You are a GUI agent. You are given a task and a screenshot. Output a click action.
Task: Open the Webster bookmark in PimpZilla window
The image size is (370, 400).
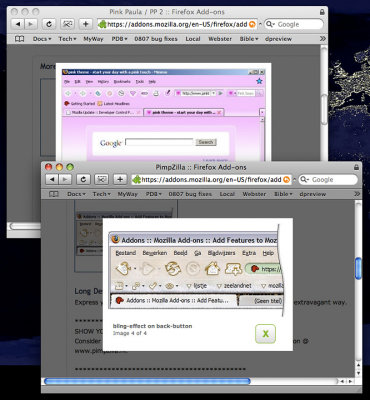(254, 194)
